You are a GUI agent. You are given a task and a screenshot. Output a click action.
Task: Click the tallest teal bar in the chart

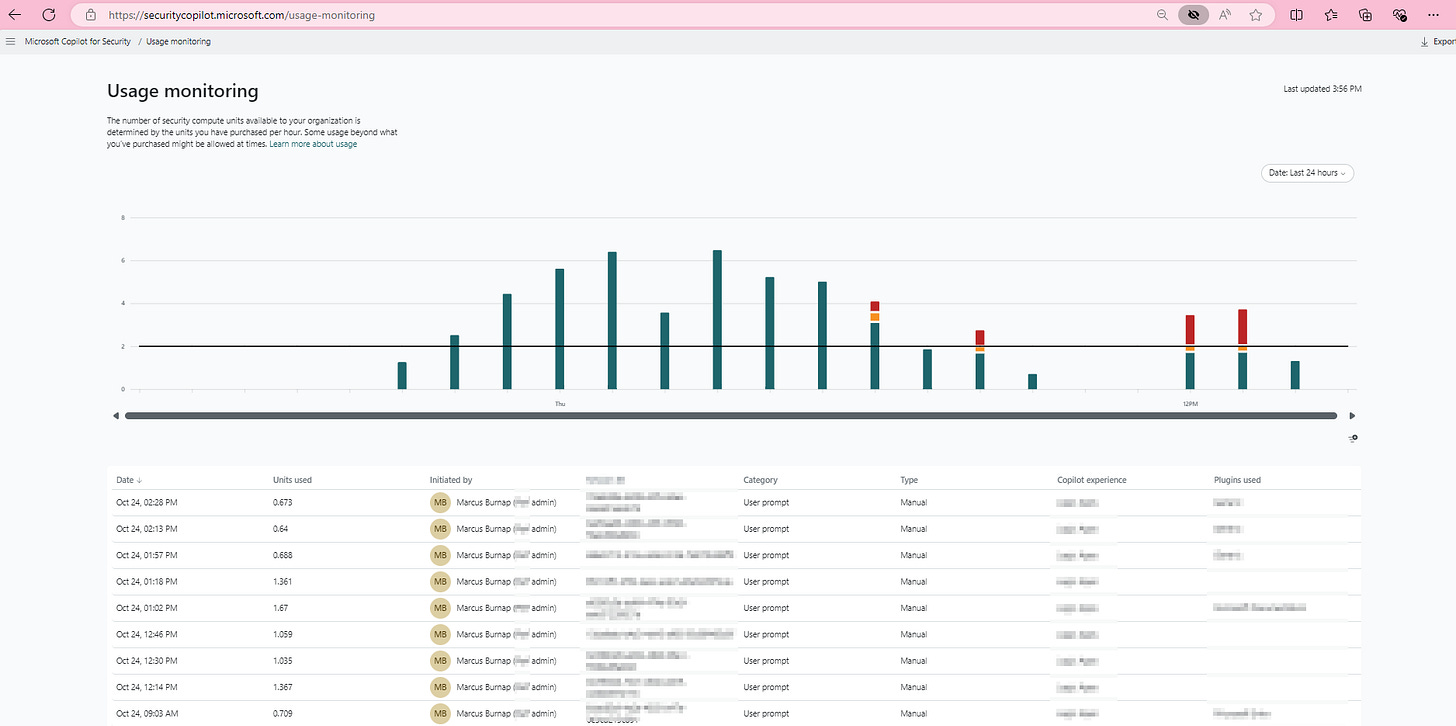717,319
